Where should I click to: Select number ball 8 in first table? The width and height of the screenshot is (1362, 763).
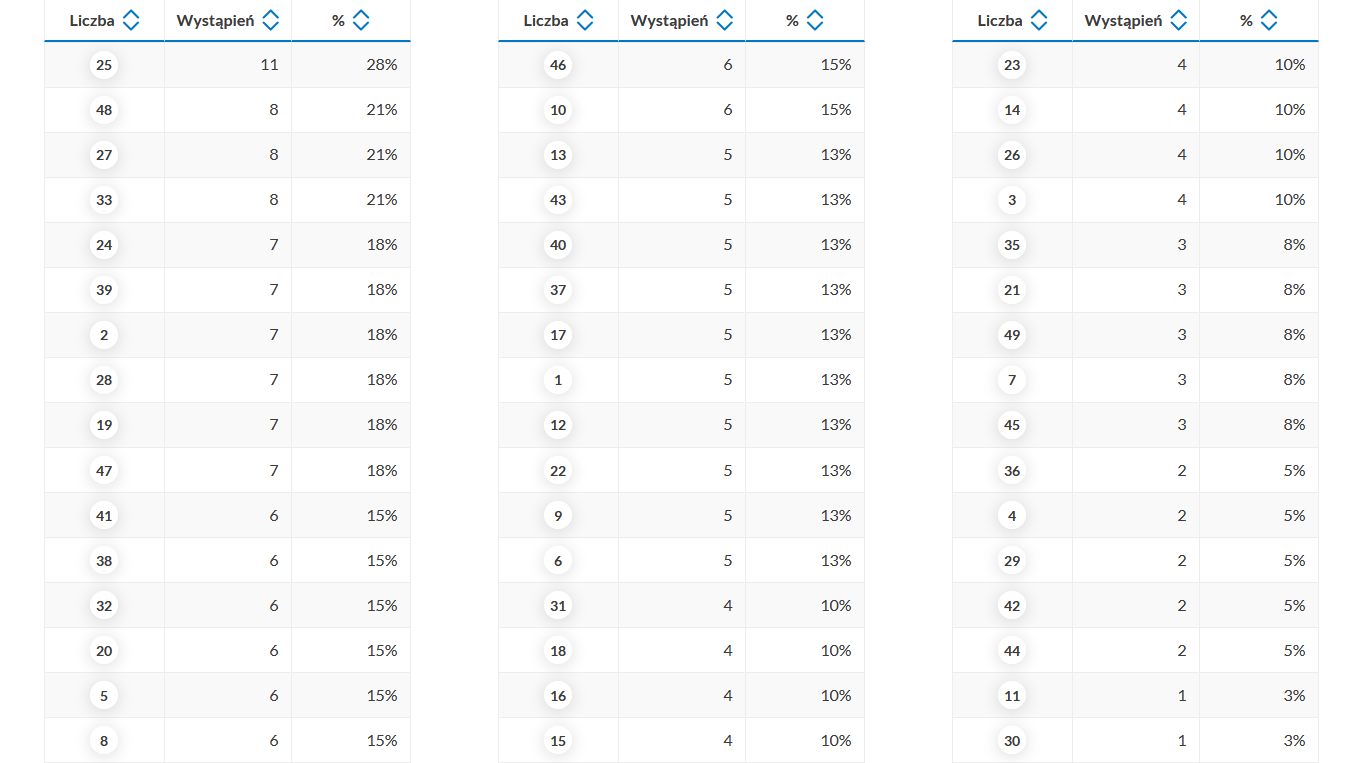coord(104,741)
